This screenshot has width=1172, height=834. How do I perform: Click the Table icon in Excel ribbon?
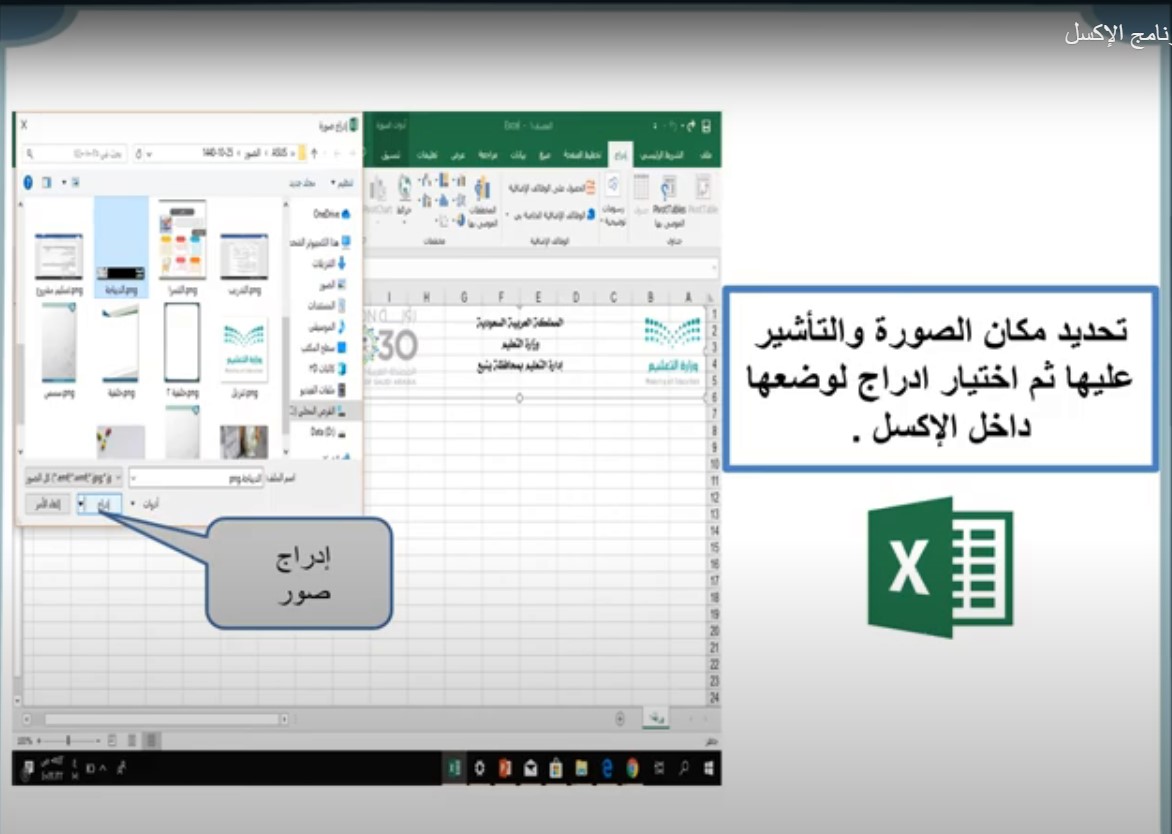coord(641,196)
